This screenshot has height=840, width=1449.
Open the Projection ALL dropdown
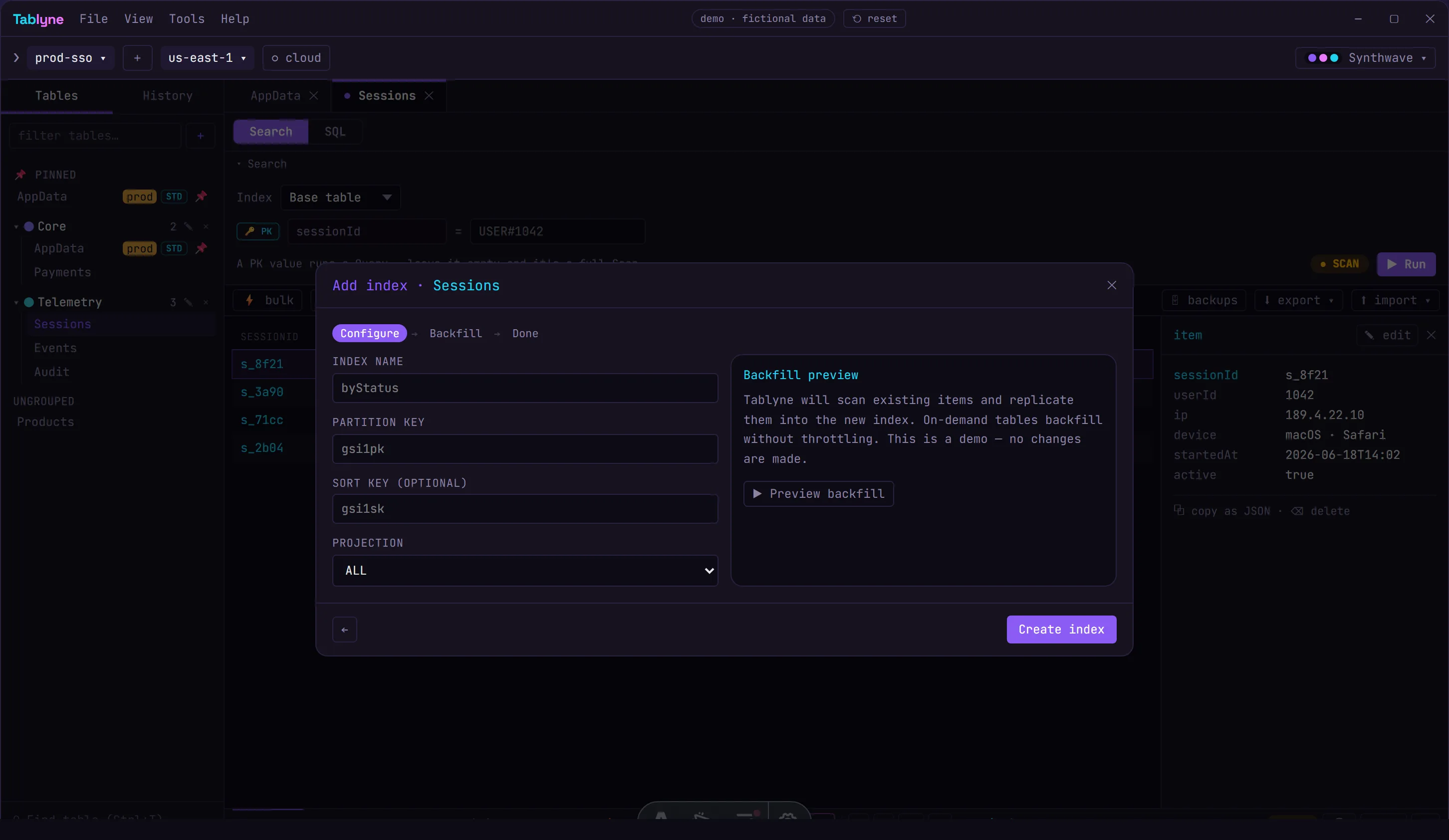pyautogui.click(x=525, y=570)
